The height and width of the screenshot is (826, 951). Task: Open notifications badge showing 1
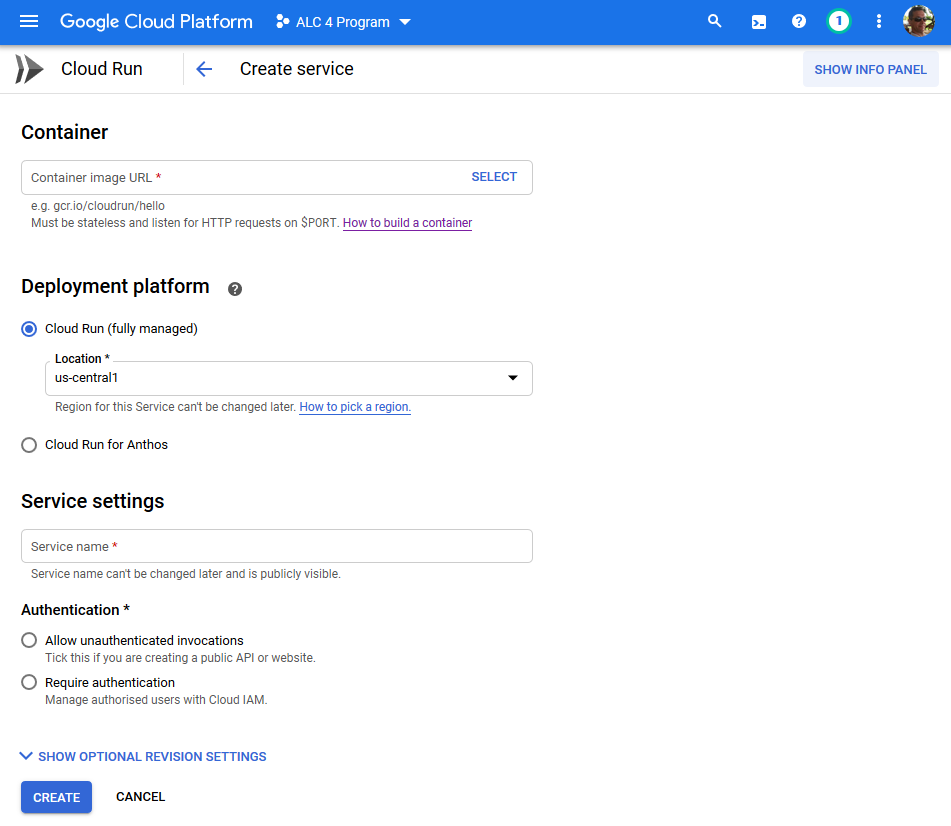pos(839,21)
